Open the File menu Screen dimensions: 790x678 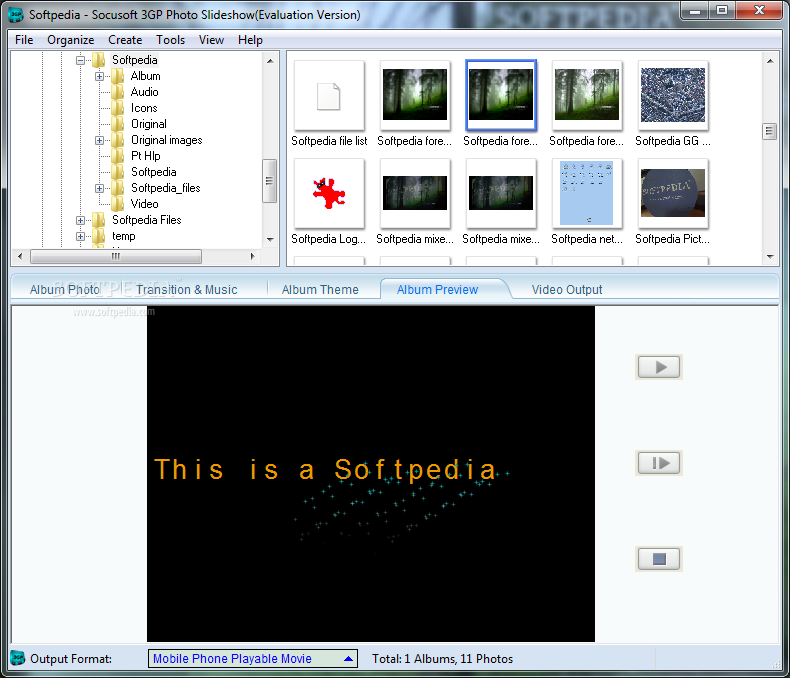(24, 40)
